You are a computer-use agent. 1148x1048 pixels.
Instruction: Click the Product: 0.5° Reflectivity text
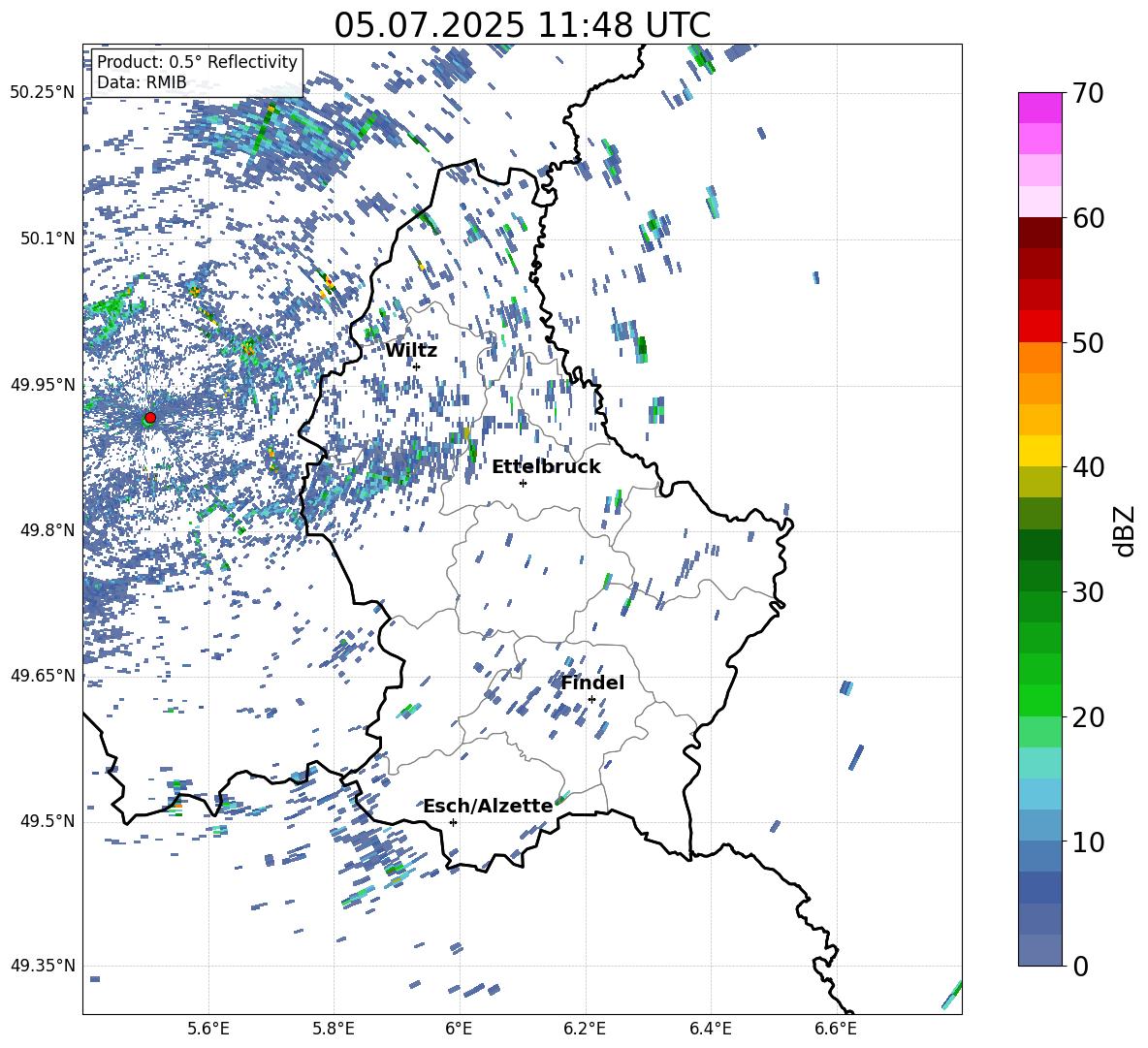(x=197, y=61)
